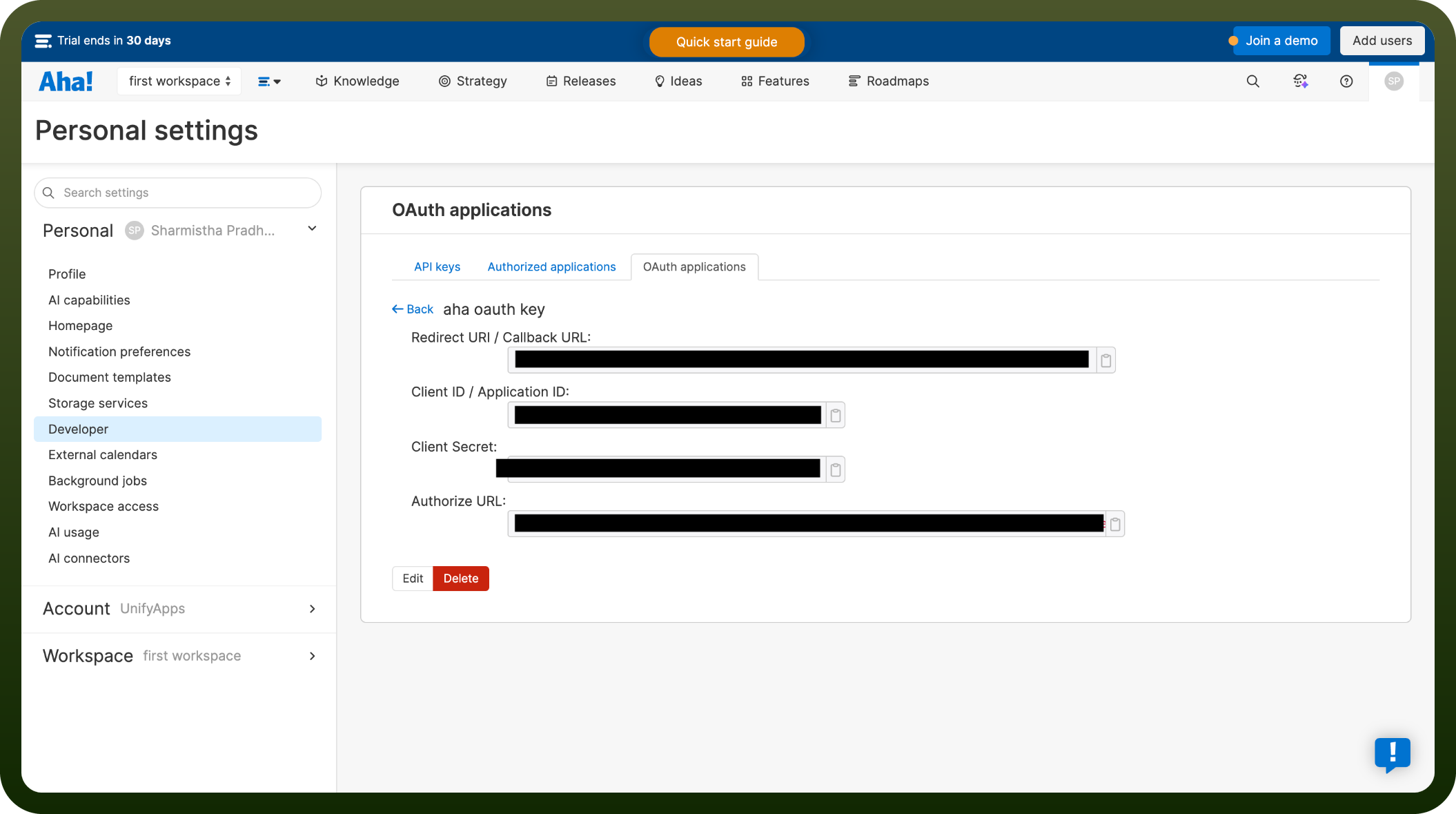Open the navigation menu dropdown arrow

[x=269, y=81]
